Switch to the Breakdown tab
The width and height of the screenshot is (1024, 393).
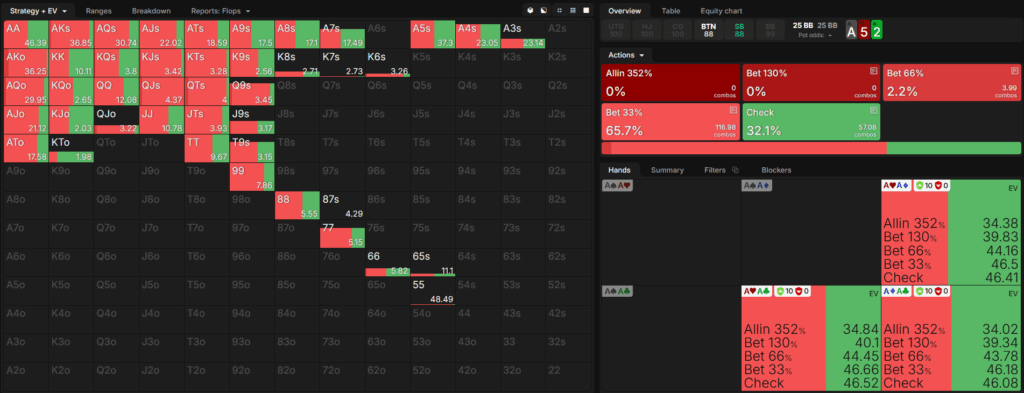pos(152,11)
